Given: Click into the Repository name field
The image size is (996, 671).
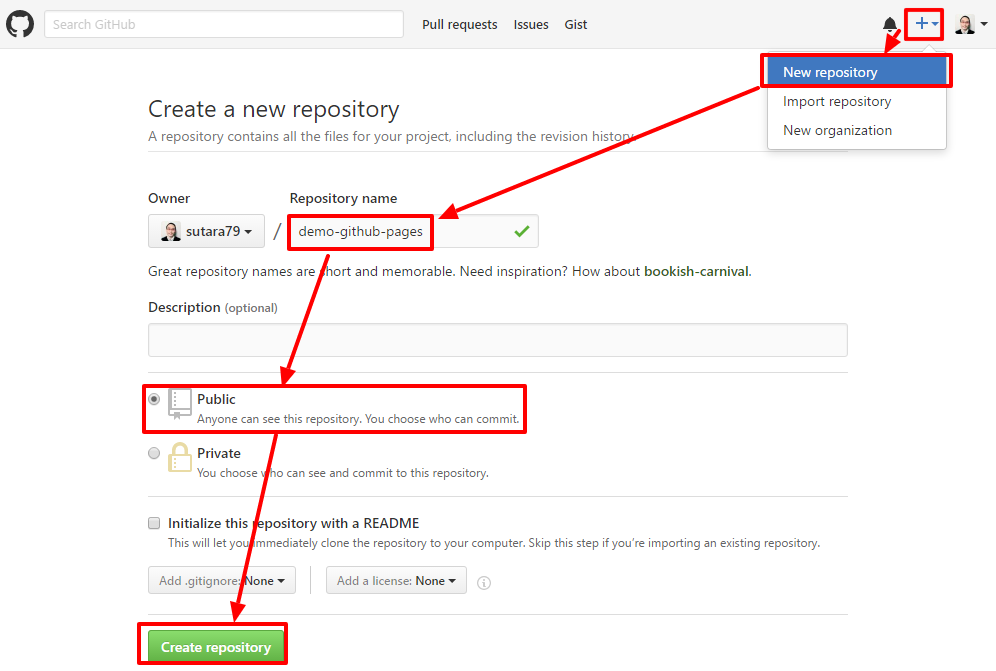Looking at the screenshot, I should 414,231.
